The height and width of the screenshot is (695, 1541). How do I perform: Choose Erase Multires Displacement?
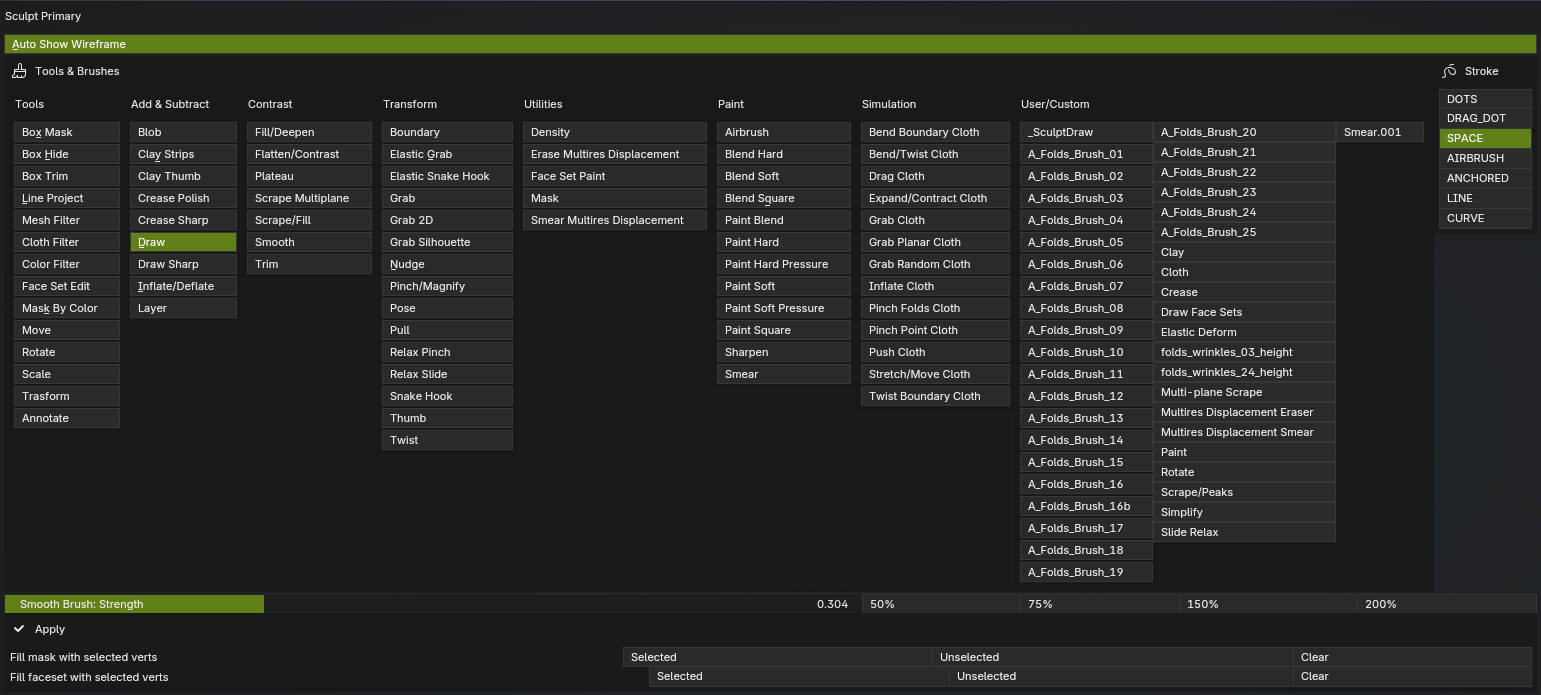click(615, 154)
